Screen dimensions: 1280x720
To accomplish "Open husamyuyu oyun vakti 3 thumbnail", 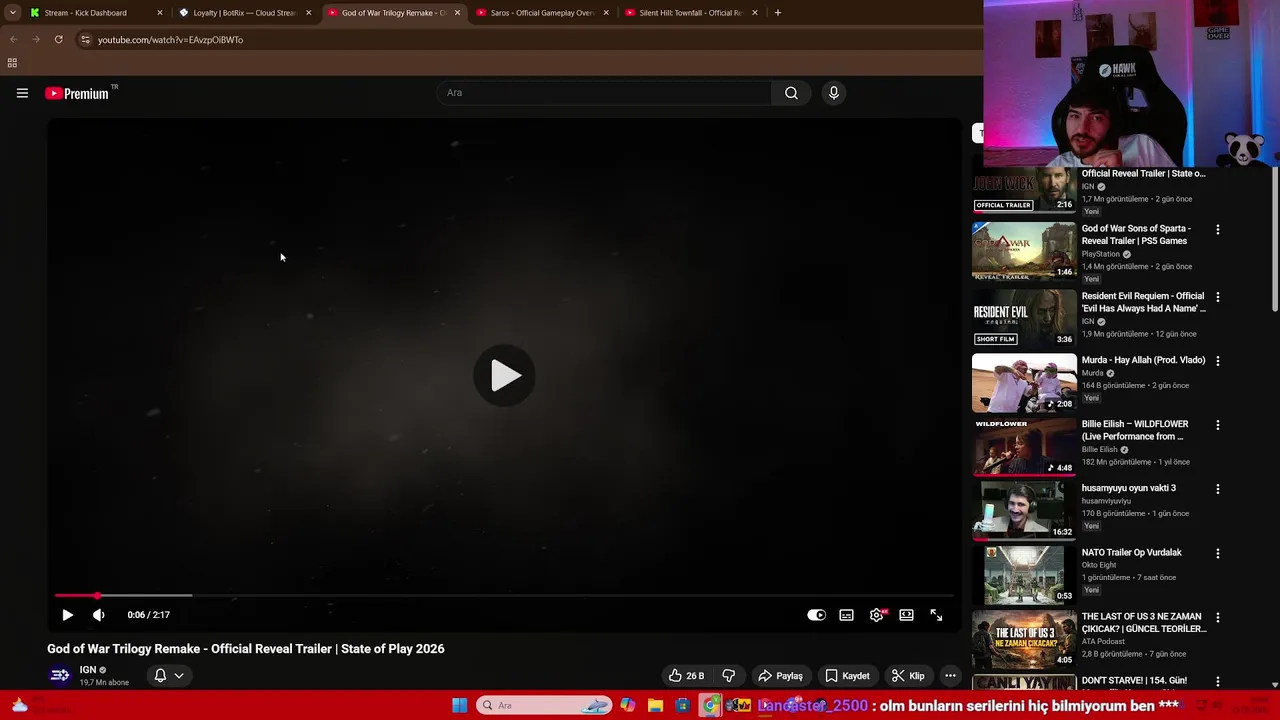I will [x=1024, y=509].
